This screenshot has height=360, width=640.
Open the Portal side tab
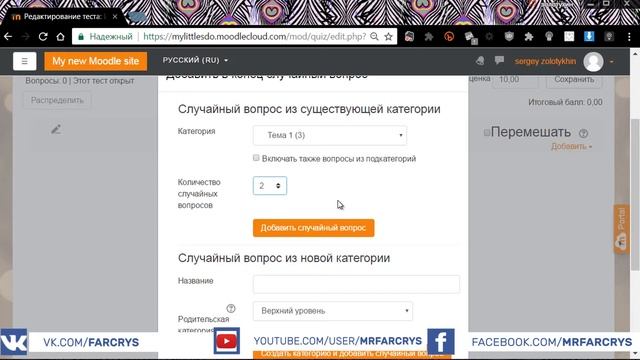[621, 229]
